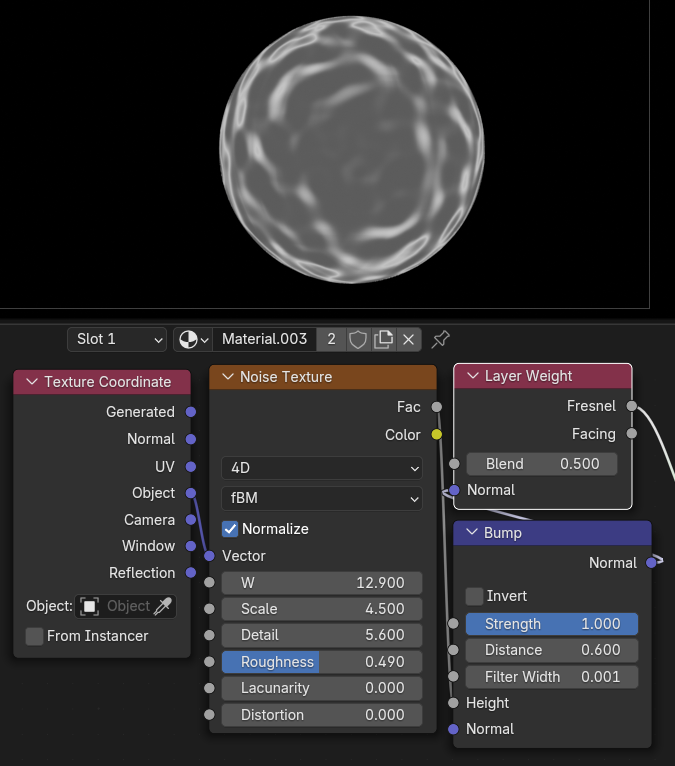Click the material sphere browse icon

[x=193, y=339]
